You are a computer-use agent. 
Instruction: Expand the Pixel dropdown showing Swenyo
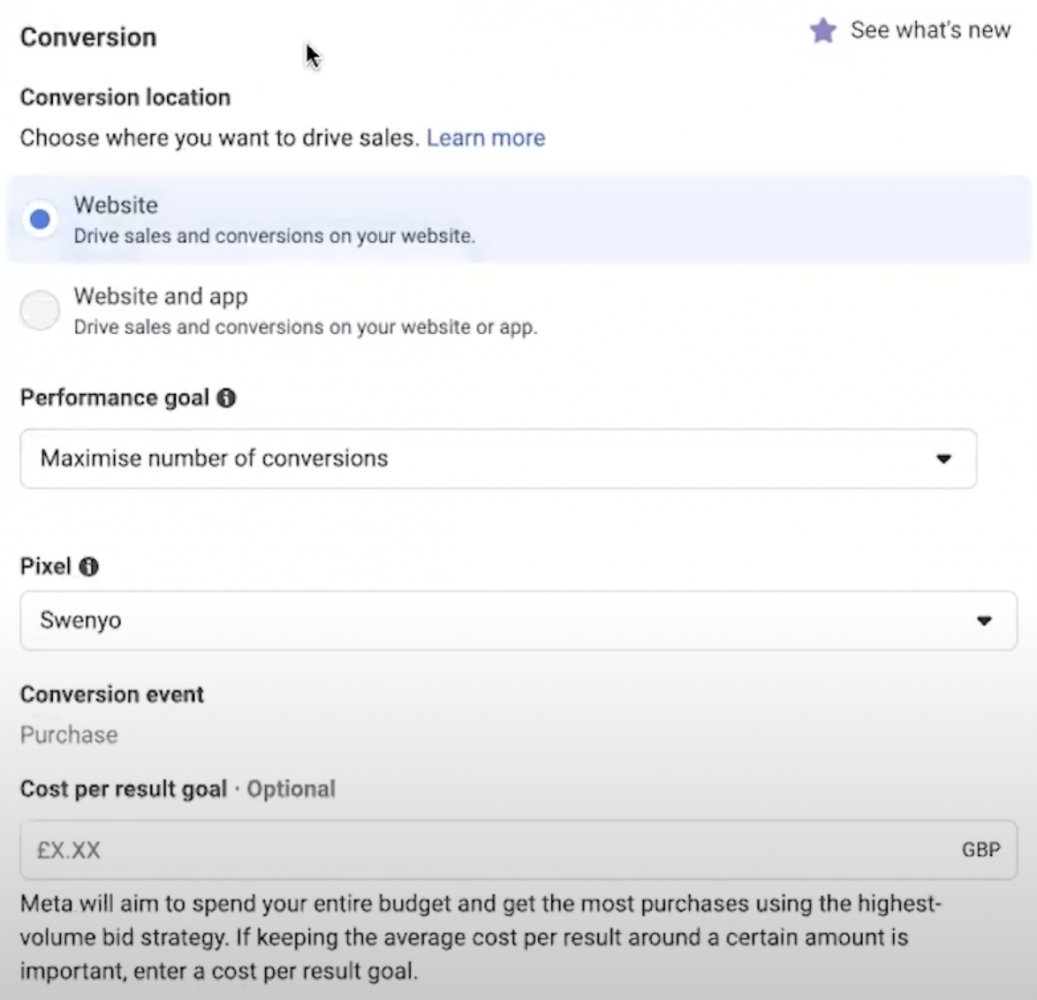(x=518, y=620)
